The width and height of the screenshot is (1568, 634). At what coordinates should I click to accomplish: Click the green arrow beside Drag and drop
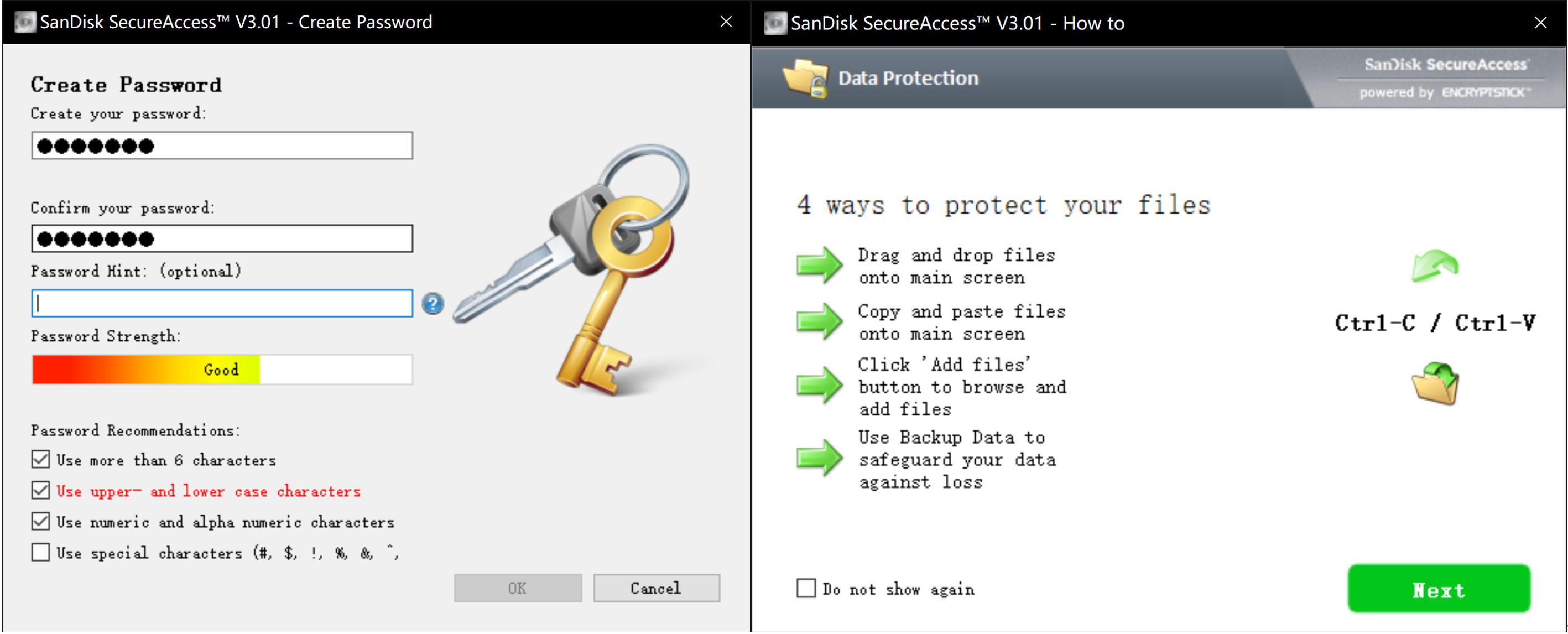(x=819, y=265)
